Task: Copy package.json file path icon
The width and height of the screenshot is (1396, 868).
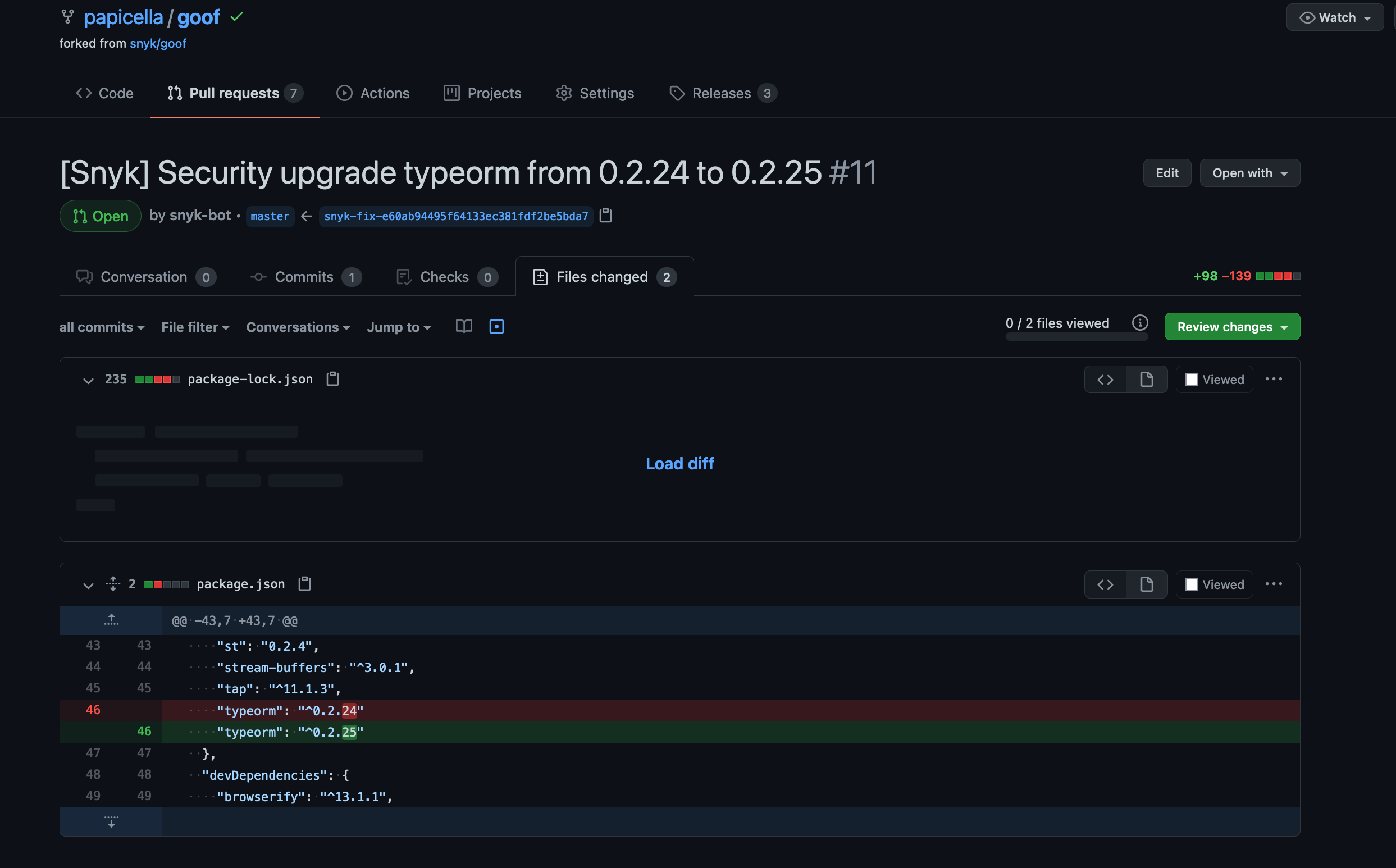Action: click(305, 584)
